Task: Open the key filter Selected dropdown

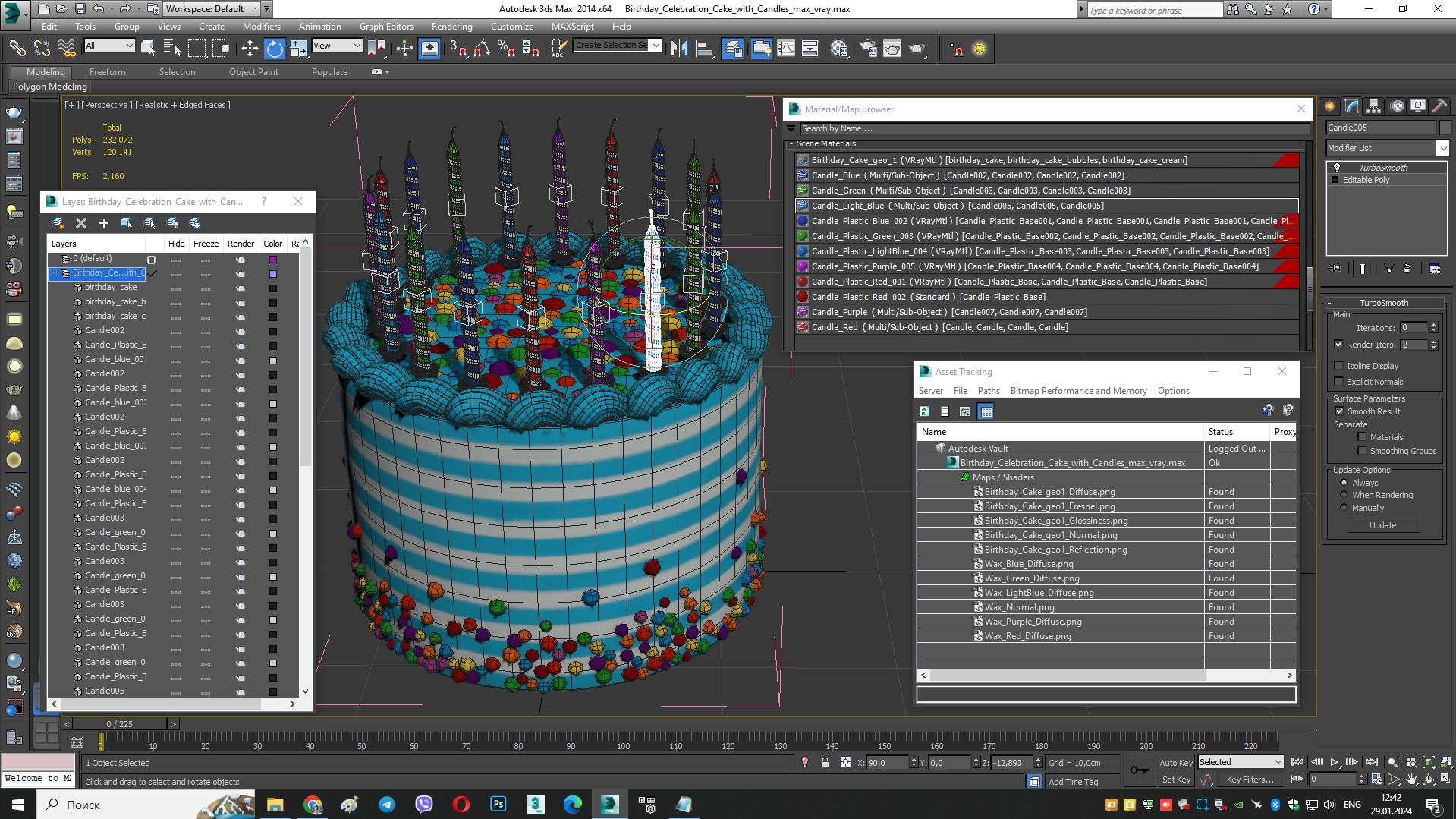Action: coord(1241,762)
